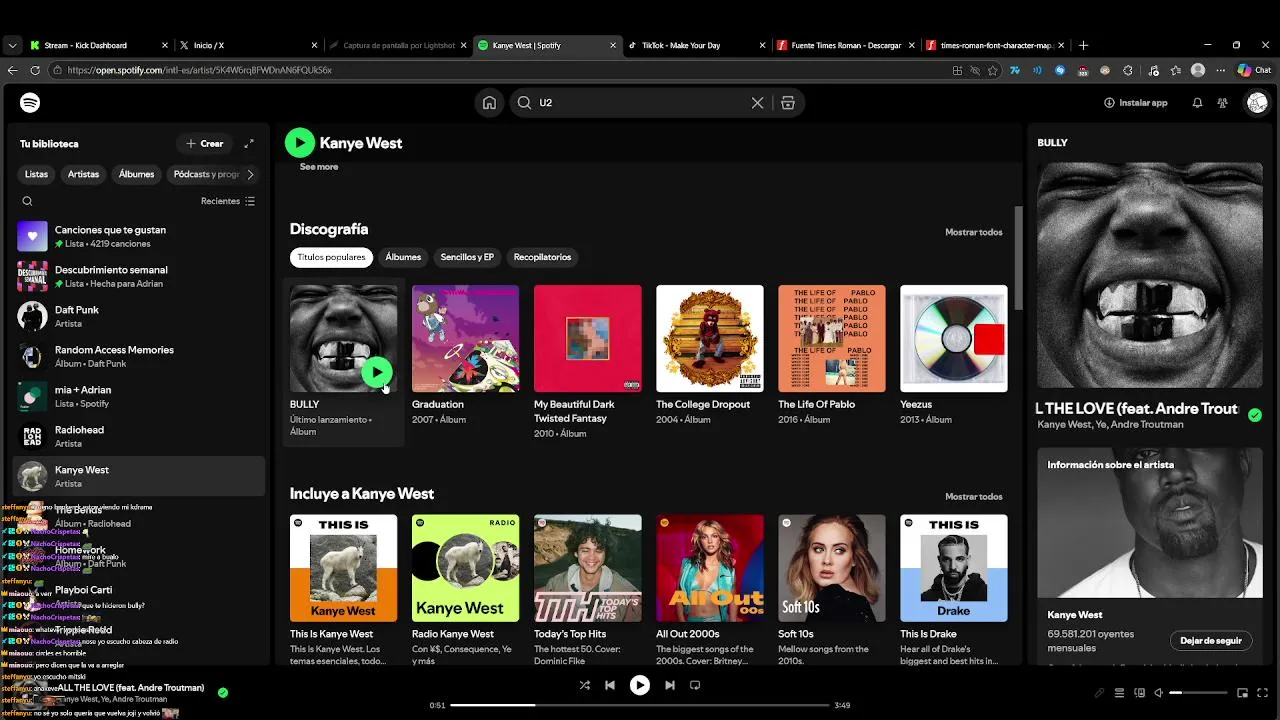Open the Random Access Memories album in the library

click(139, 356)
